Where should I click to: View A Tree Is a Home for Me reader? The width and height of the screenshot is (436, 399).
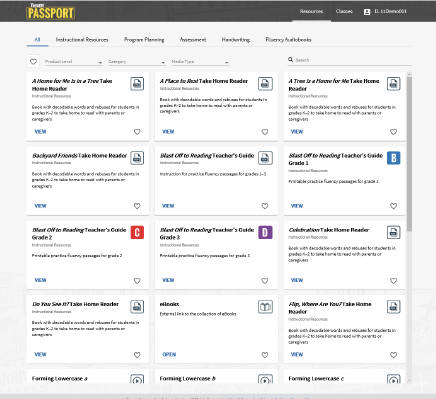(x=297, y=132)
